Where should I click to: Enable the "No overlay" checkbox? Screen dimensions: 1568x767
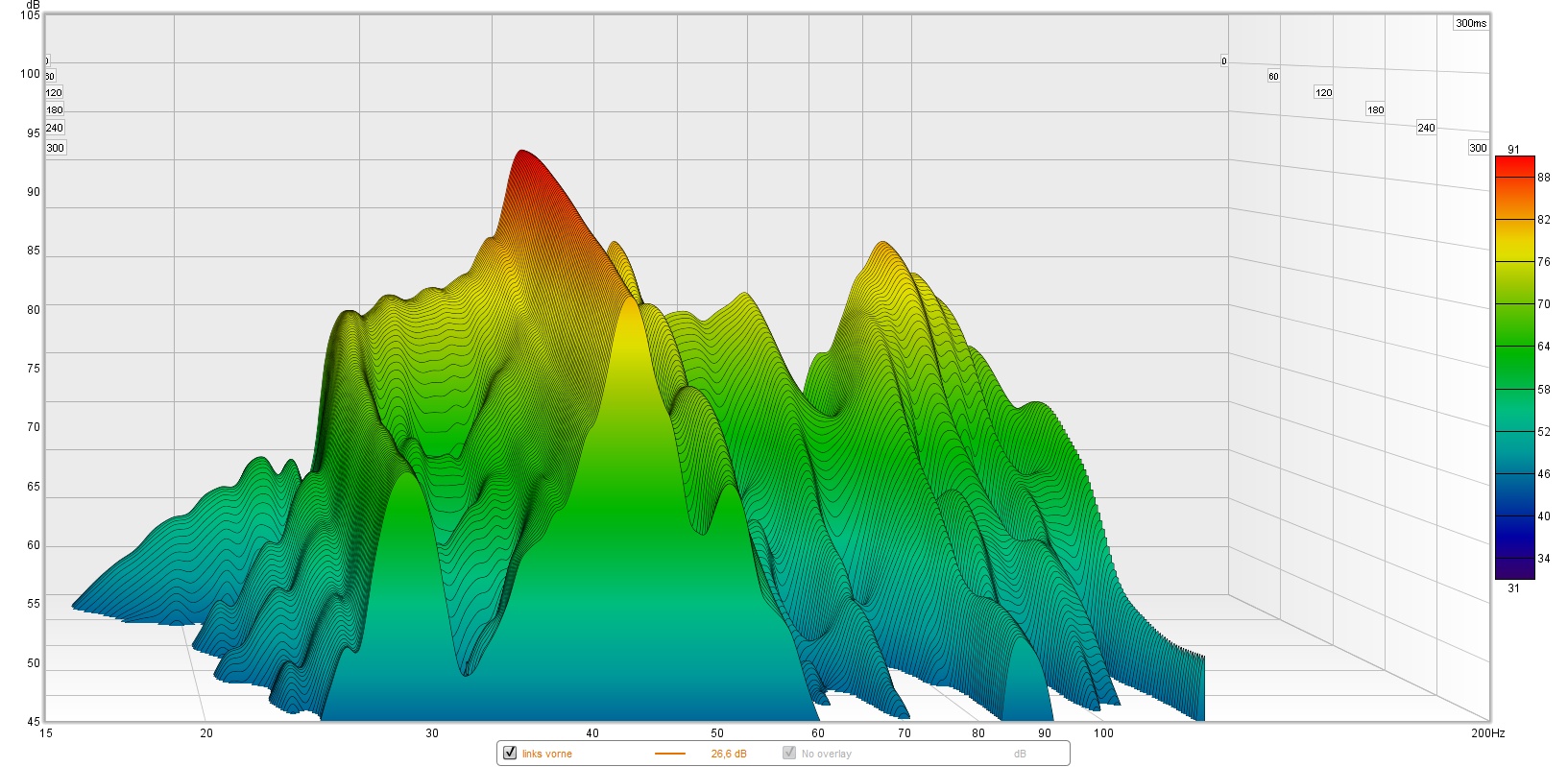[x=789, y=754]
